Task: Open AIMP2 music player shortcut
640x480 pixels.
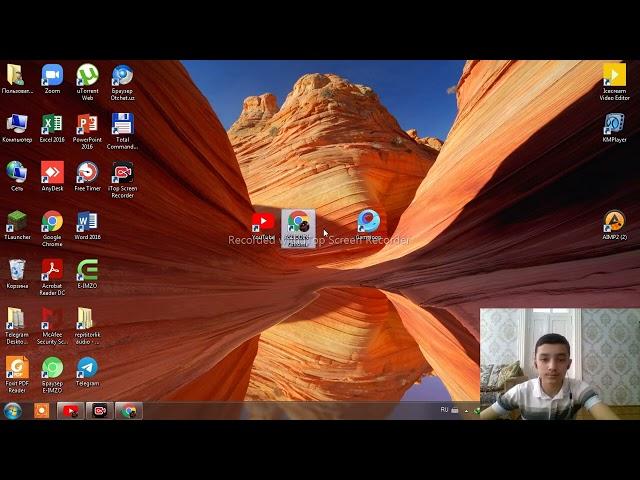Action: pyautogui.click(x=614, y=222)
